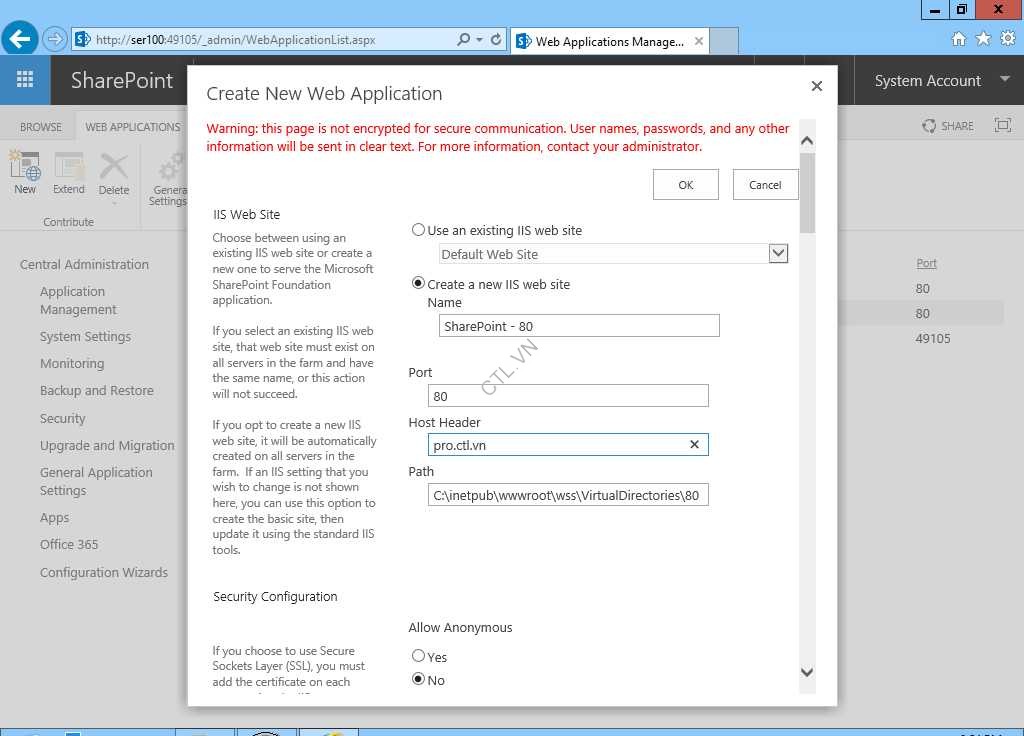Select Use an existing IIS web site
Image resolution: width=1024 pixels, height=736 pixels.
(x=418, y=230)
